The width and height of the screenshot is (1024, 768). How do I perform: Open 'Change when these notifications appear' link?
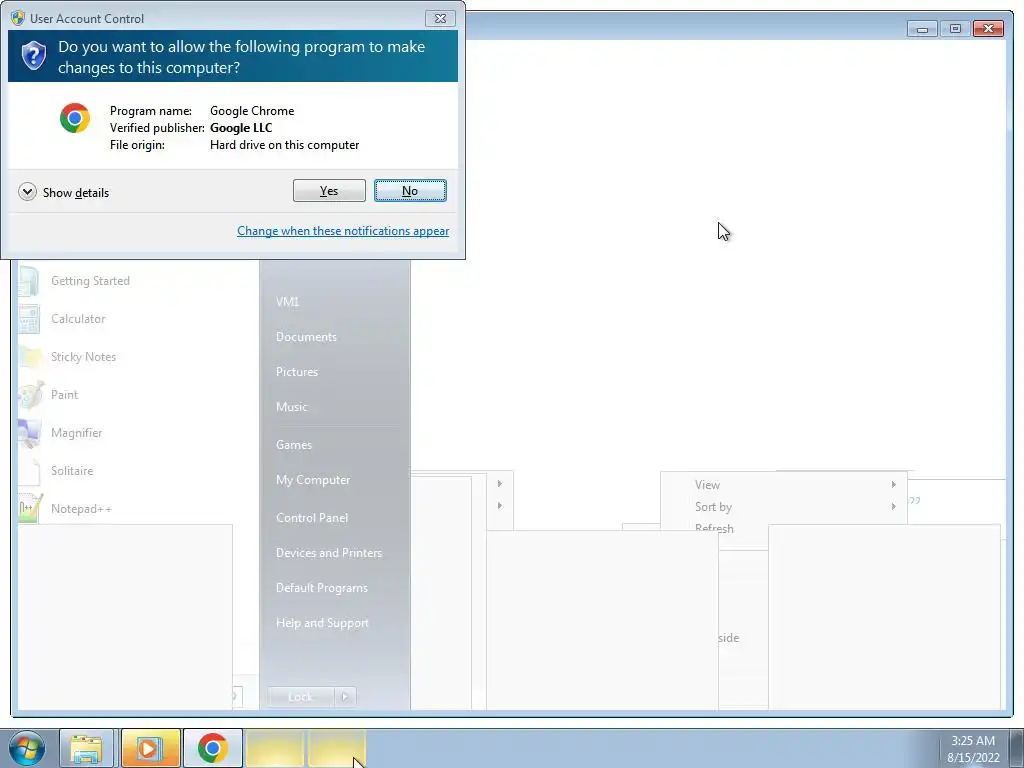343,231
